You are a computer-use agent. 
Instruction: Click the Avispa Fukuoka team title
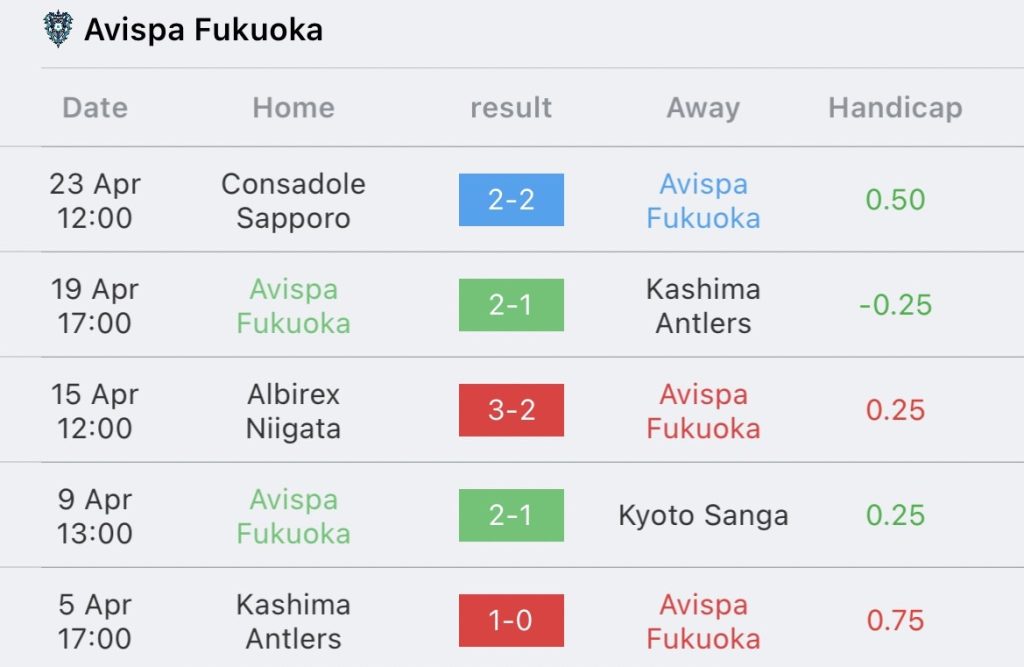coord(203,30)
